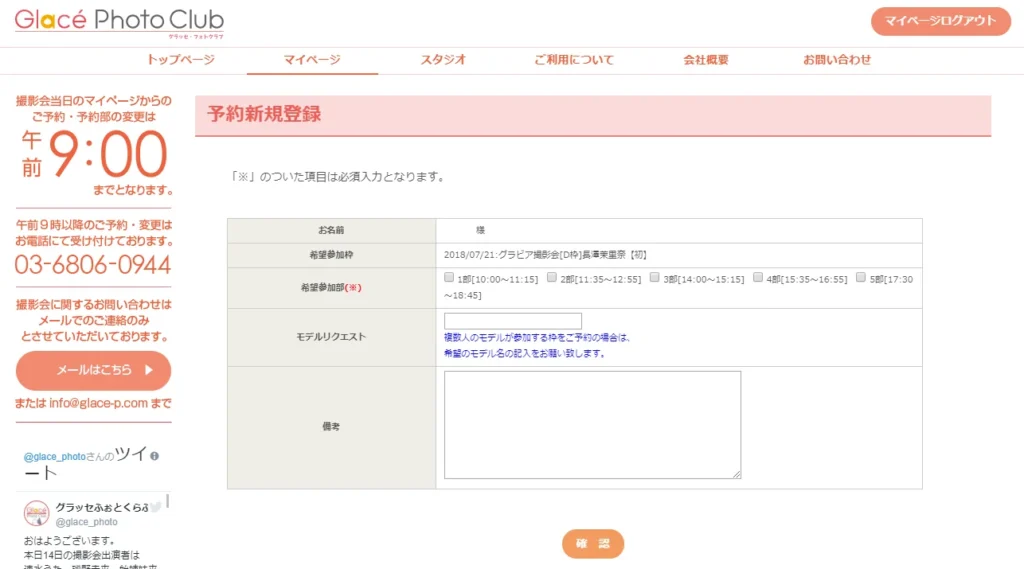Click the arrow on メールはこちら button
This screenshot has height=569, width=1024.
149,370
